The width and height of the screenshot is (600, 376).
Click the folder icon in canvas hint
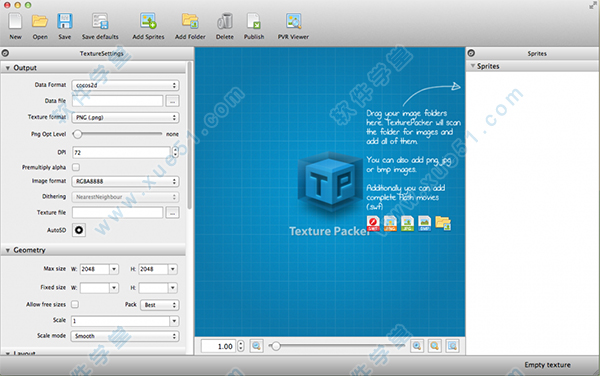[443, 223]
